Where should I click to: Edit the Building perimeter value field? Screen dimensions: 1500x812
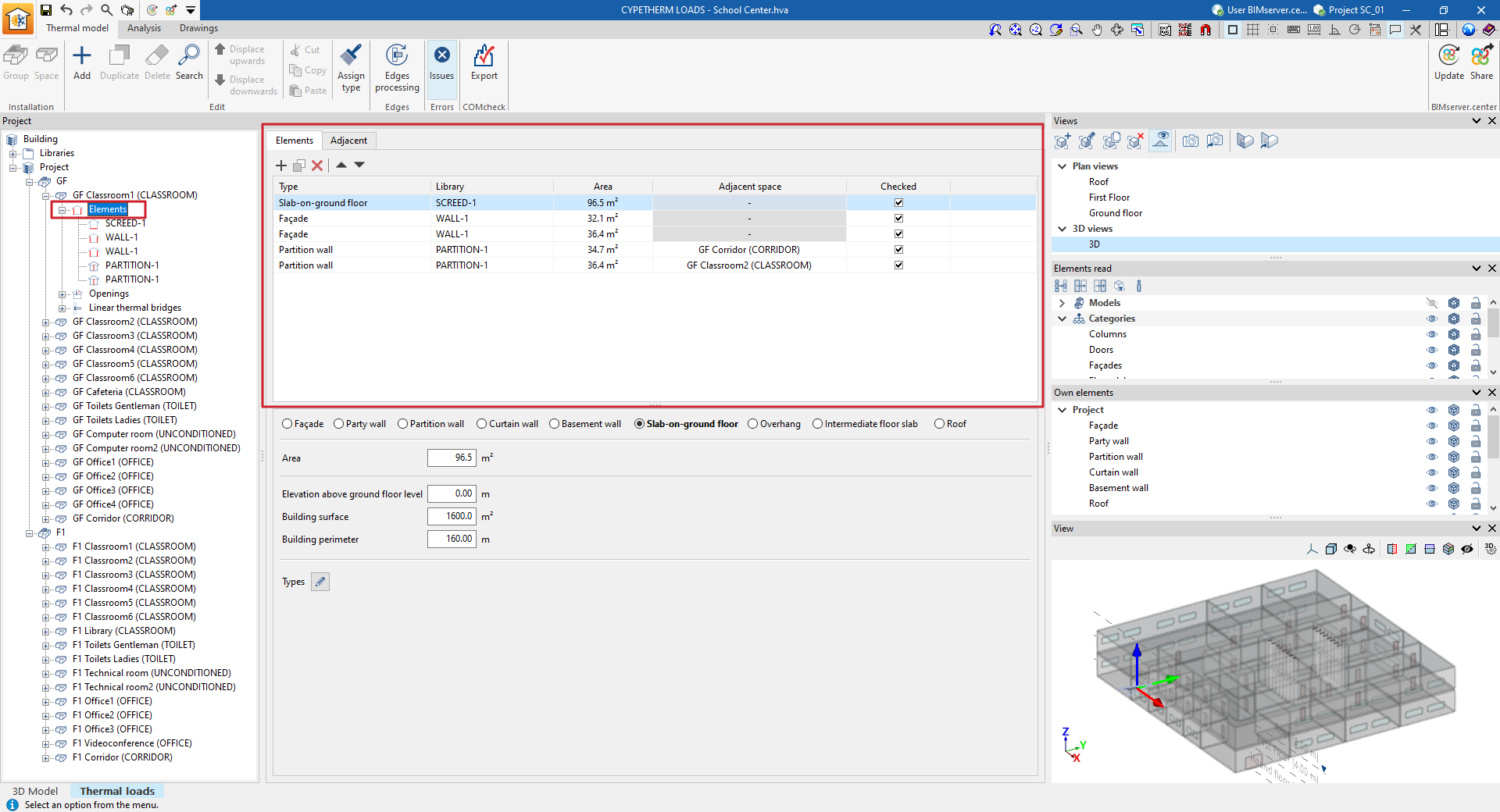point(452,539)
